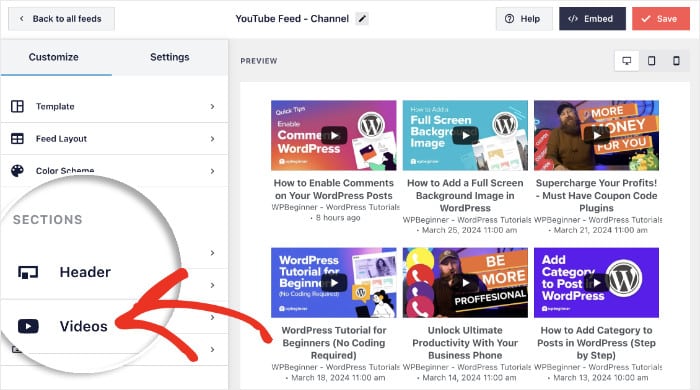Image resolution: width=700 pixels, height=390 pixels.
Task: Open 'Unlock Ultimate Productivity' video title
Action: (x=465, y=343)
